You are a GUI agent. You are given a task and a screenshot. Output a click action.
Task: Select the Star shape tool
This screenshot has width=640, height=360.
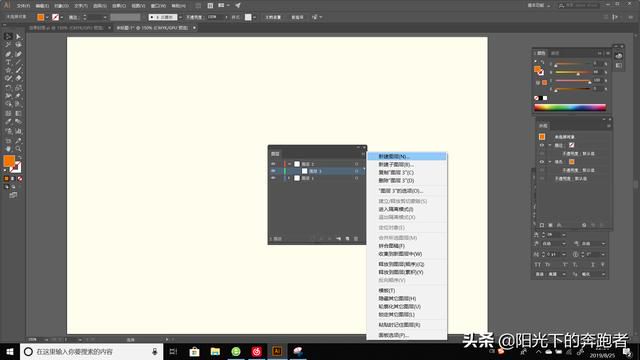[8, 70]
